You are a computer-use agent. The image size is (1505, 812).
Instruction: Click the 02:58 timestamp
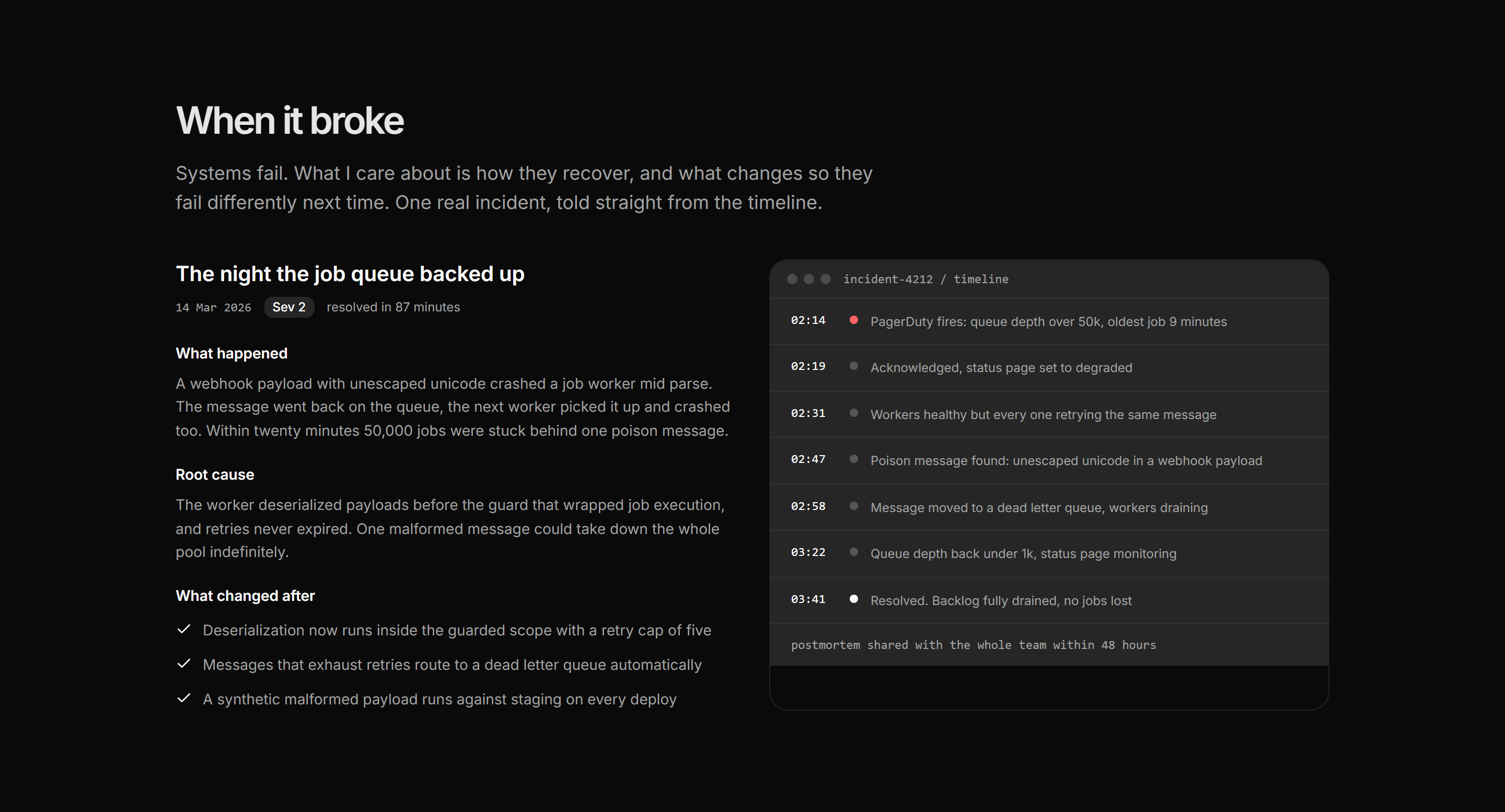(x=808, y=506)
